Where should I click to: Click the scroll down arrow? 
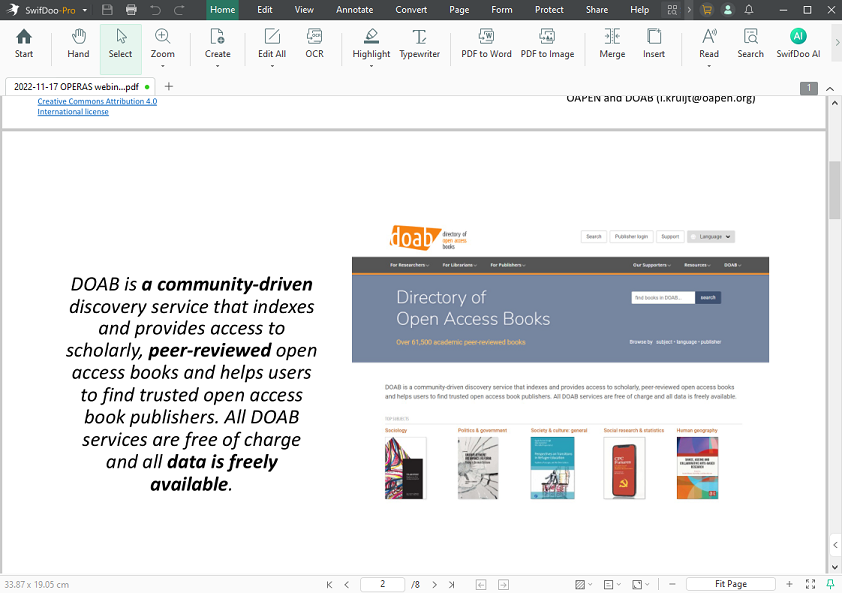click(x=834, y=567)
